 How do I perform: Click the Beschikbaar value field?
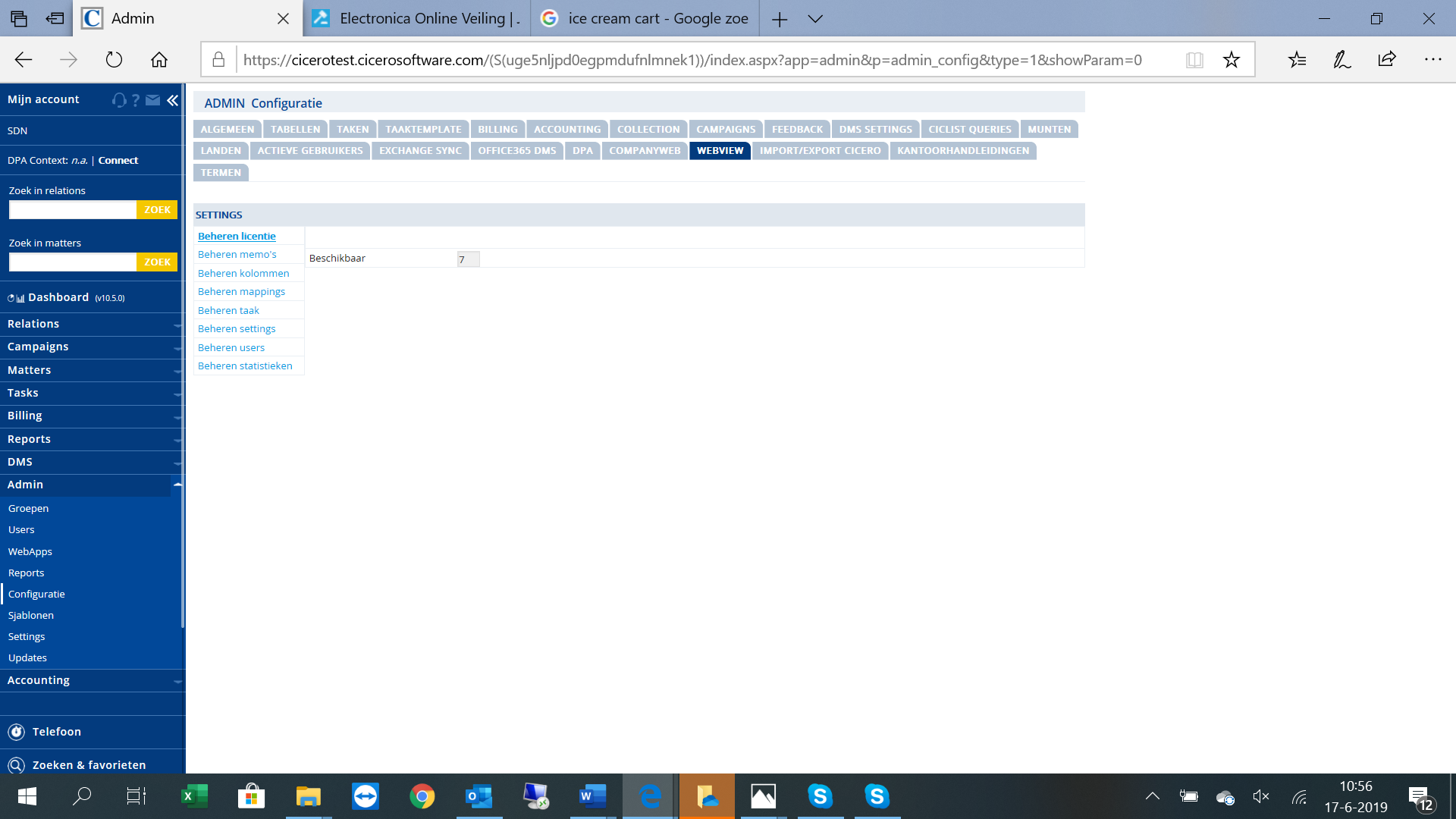point(468,259)
